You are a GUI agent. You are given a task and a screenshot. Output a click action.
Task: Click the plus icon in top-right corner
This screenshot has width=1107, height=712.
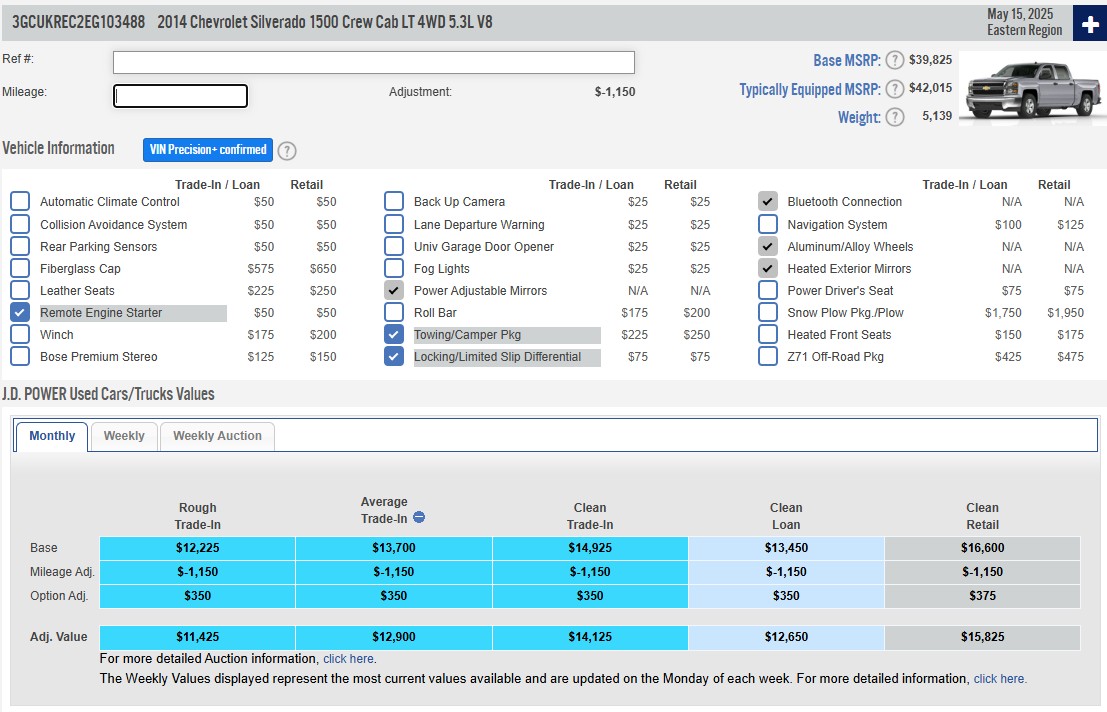tap(1089, 23)
